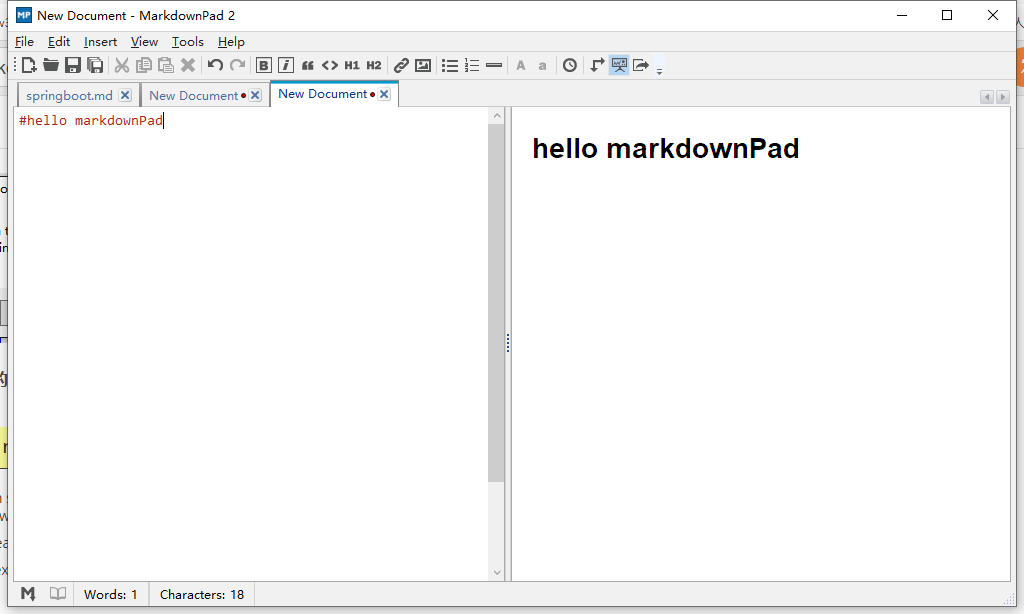The height and width of the screenshot is (614, 1024).
Task: Open the toolbar overflow dropdown
Action: 658,69
